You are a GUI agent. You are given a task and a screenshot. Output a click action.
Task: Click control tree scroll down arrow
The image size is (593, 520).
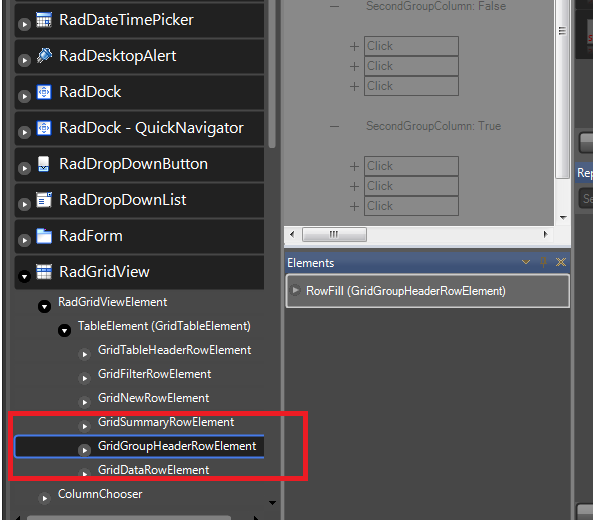coord(272,503)
